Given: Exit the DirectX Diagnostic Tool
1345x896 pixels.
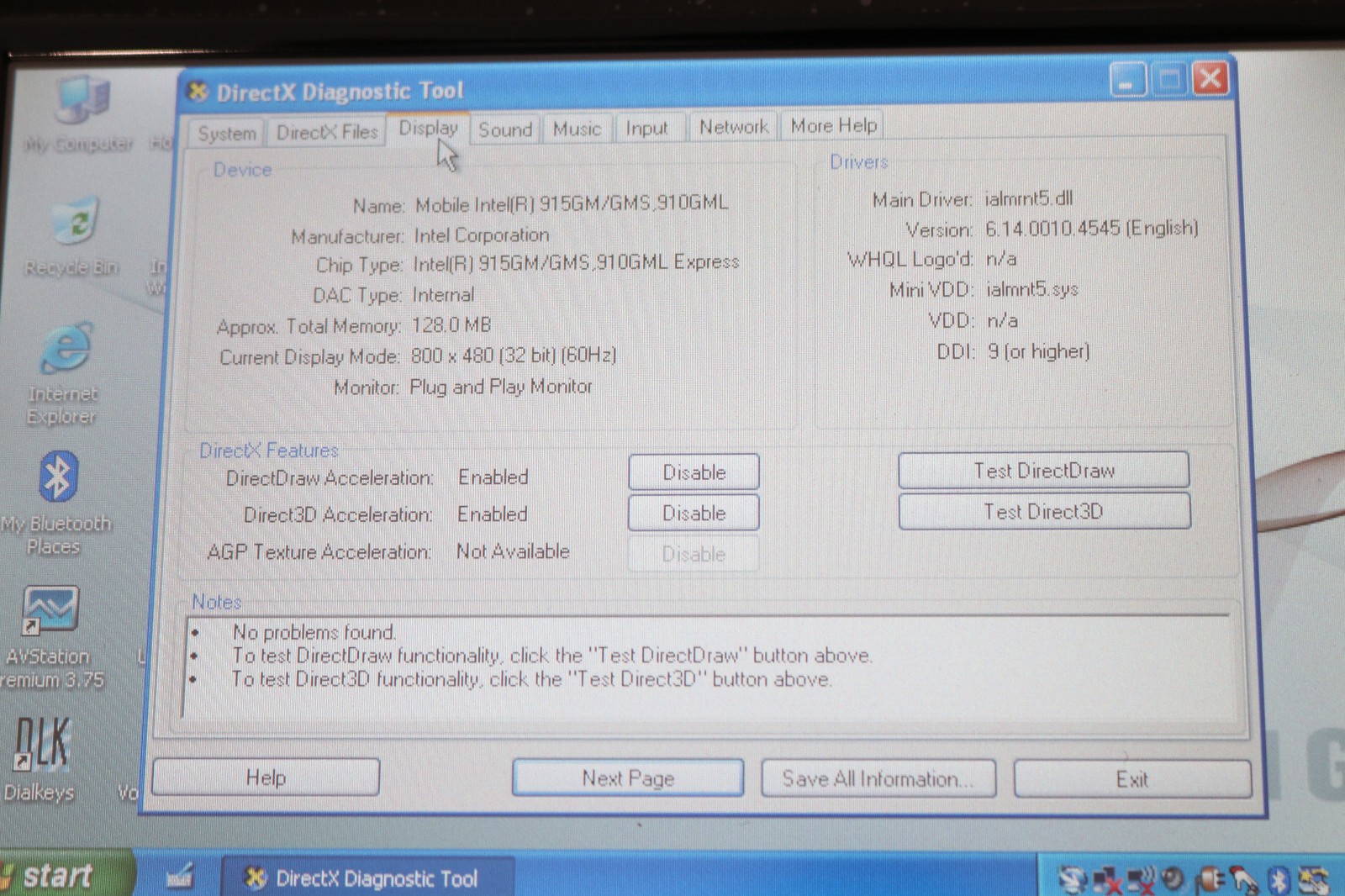Looking at the screenshot, I should (1132, 780).
